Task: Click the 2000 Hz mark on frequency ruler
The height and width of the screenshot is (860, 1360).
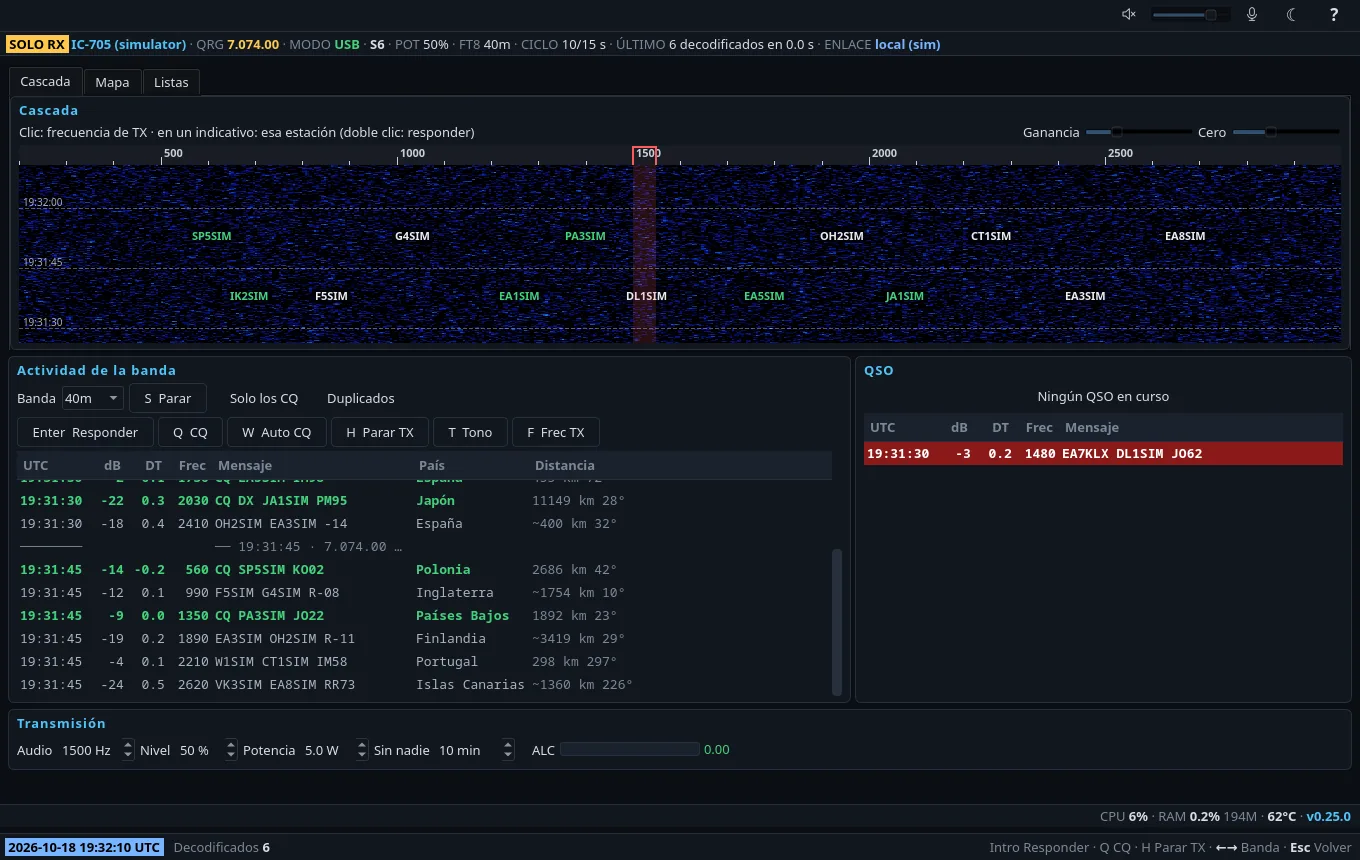Action: point(884,153)
